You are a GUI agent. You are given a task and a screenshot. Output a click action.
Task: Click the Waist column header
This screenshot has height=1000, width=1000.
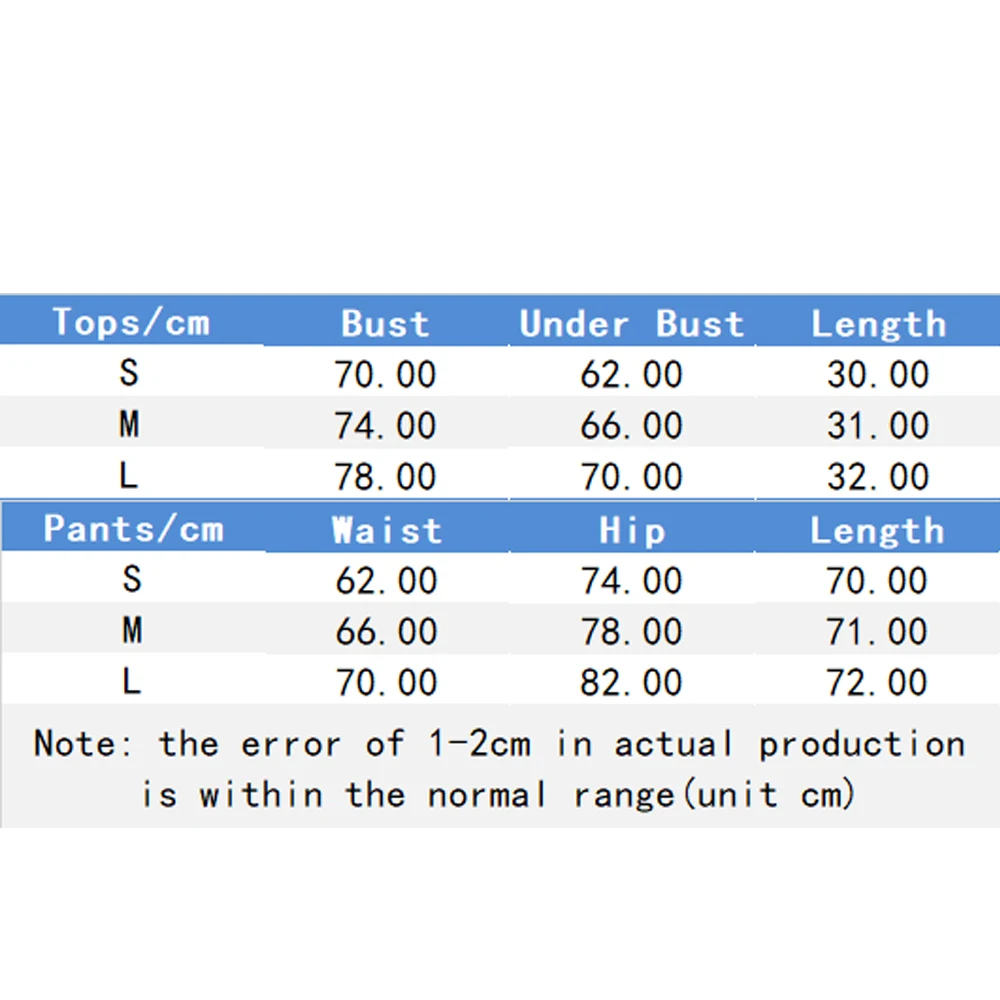(386, 529)
